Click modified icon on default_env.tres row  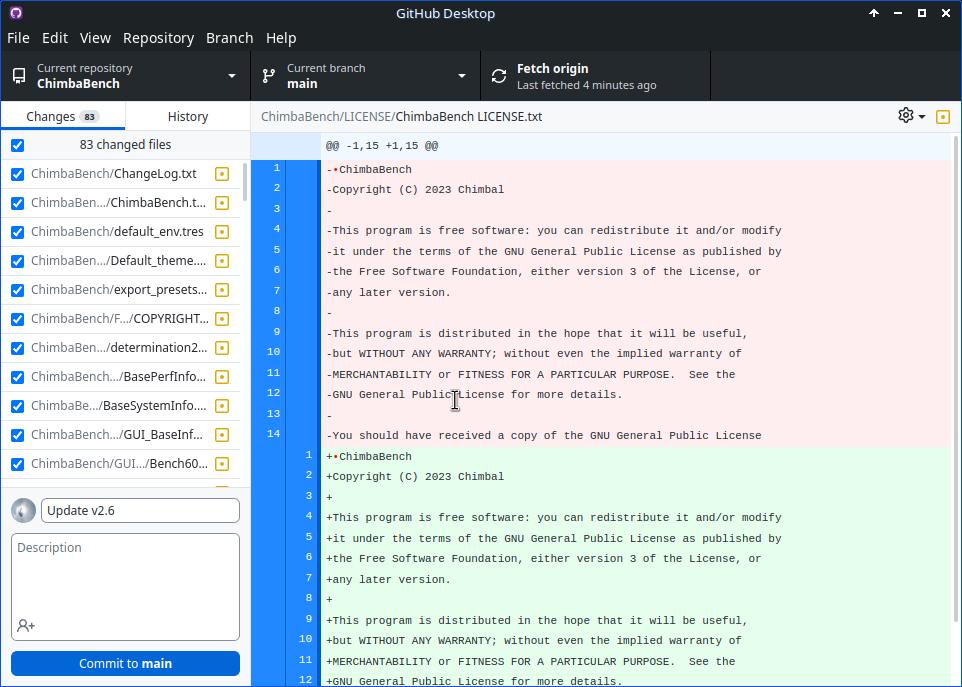click(222, 232)
